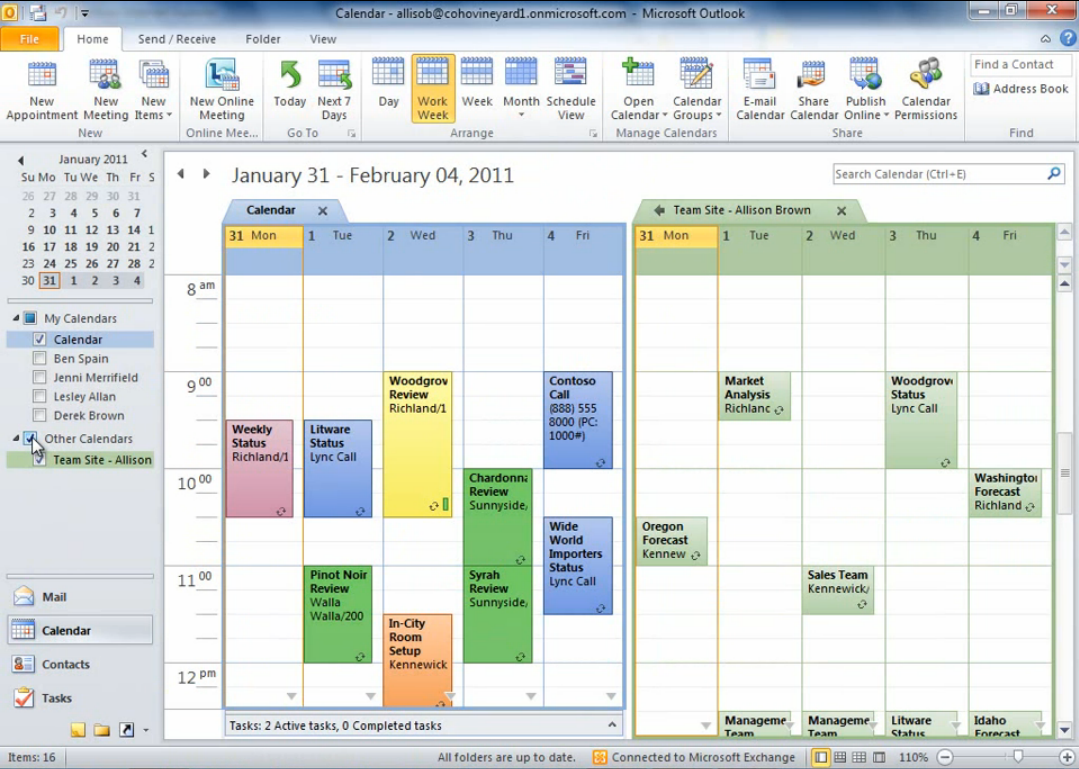Open the File tab
This screenshot has width=1079, height=769.
click(30, 39)
